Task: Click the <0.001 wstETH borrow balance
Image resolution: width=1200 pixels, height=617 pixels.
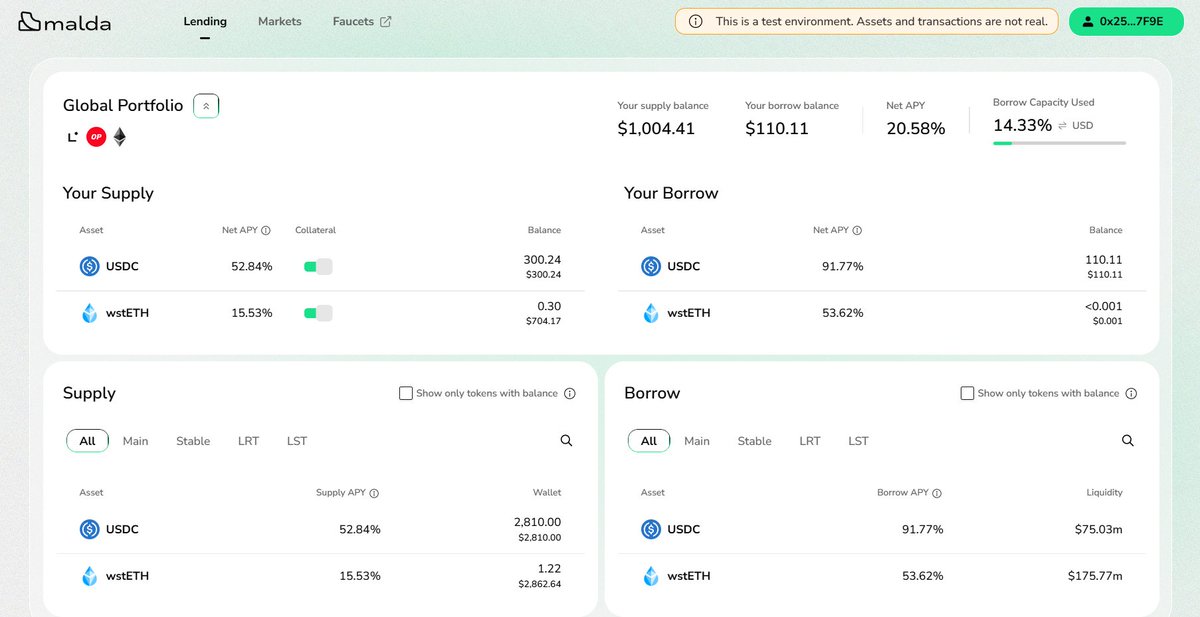Action: point(1105,306)
